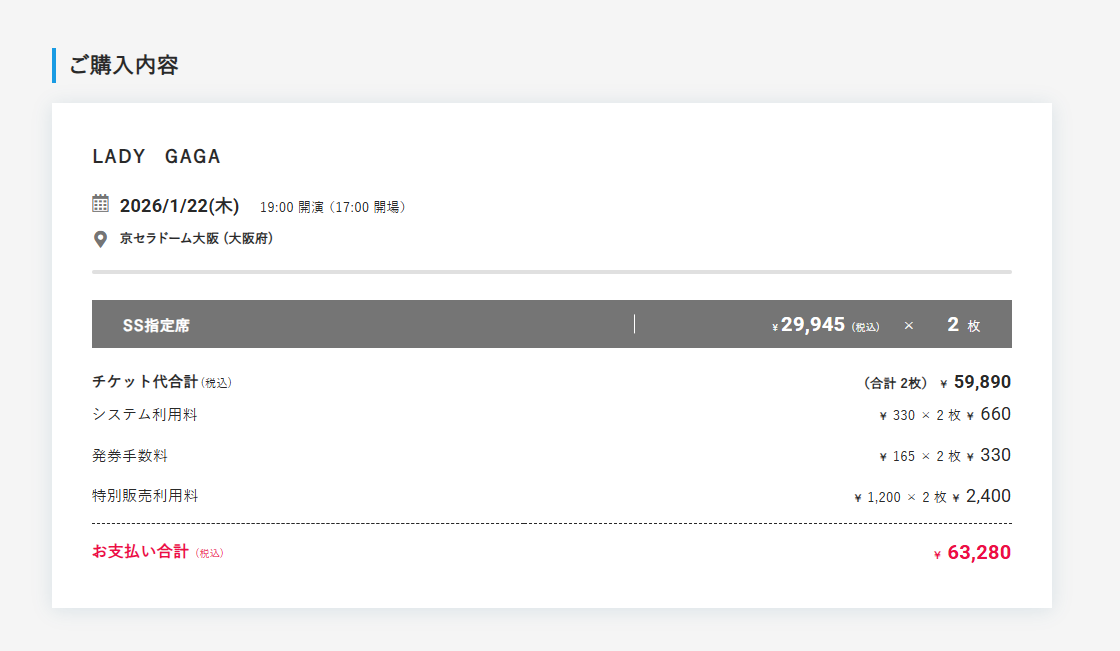Click the ¥29,945 ticket price
Viewport: 1120px width, 651px height.
[x=809, y=325]
